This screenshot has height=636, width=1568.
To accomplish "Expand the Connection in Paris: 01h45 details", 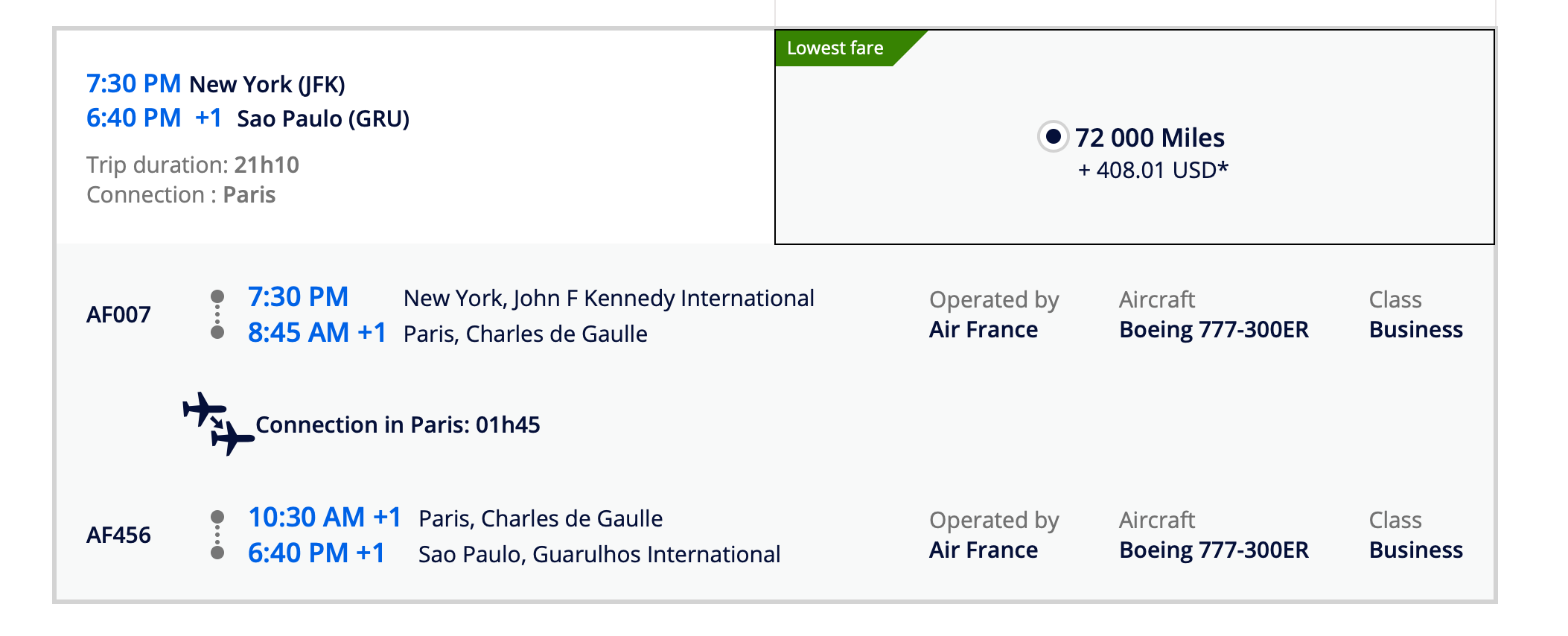I will [399, 425].
